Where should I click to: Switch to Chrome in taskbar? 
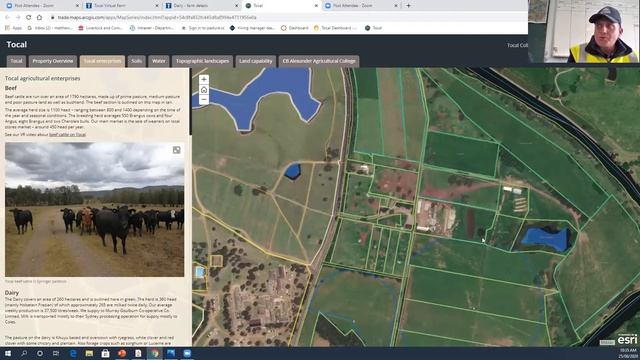click(154, 353)
